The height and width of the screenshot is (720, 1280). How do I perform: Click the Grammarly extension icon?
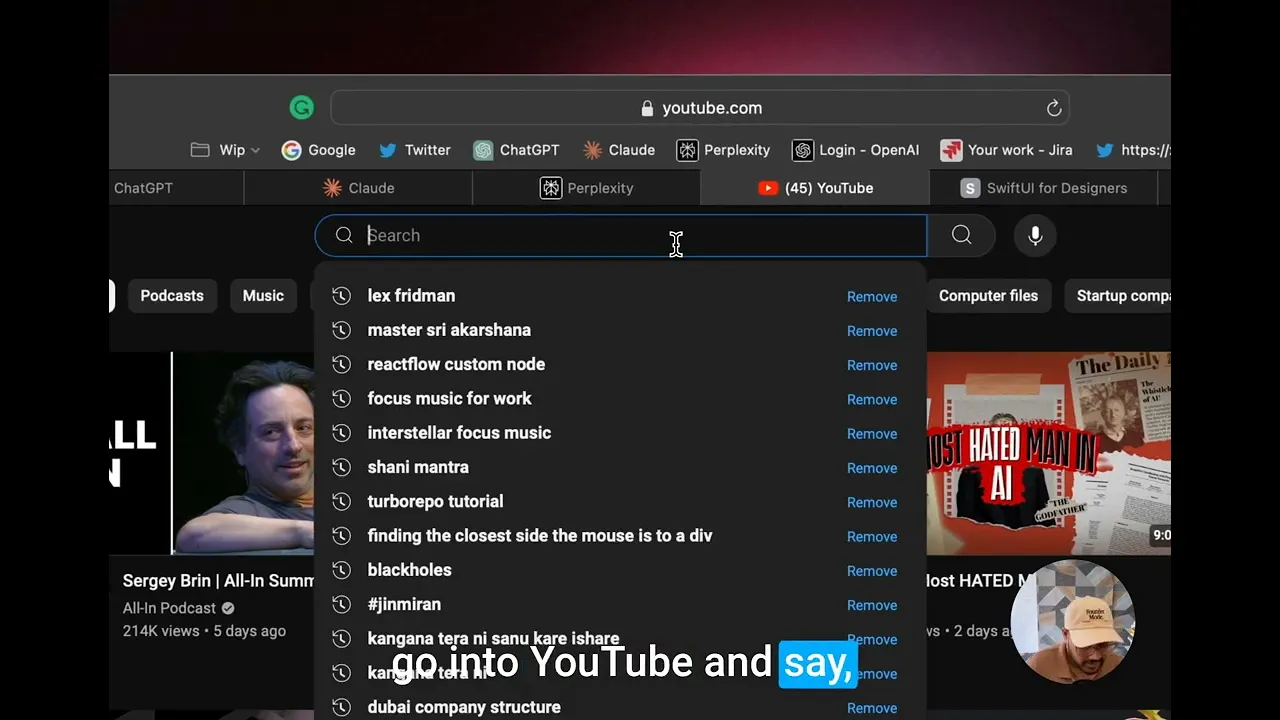pyautogui.click(x=301, y=107)
